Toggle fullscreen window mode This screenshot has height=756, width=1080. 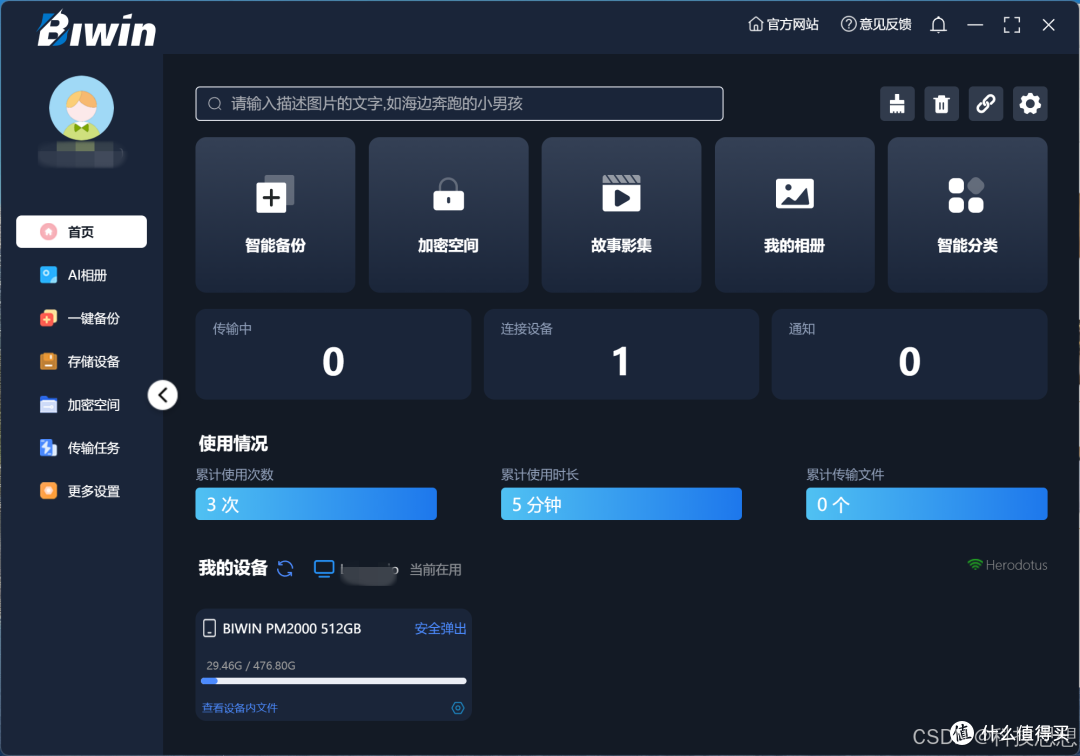point(1012,25)
